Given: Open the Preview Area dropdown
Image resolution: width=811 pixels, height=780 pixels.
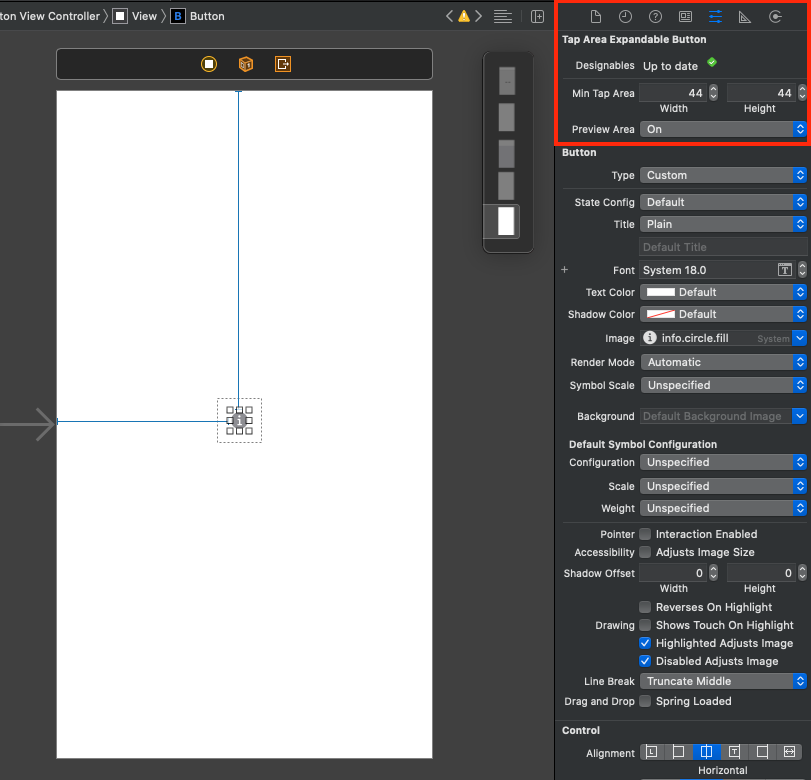Looking at the screenshot, I should pyautogui.click(x=723, y=129).
